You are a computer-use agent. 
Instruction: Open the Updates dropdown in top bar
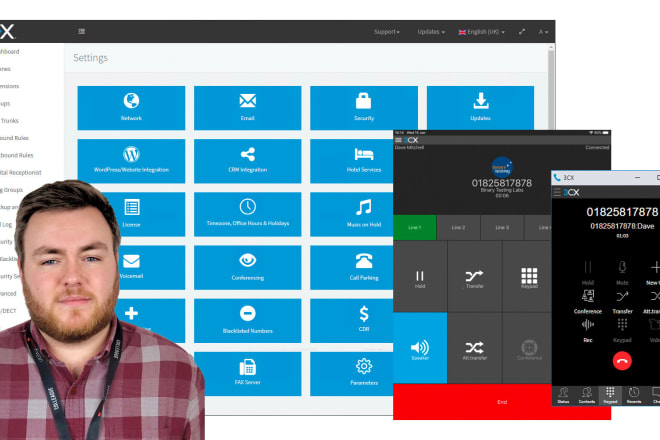point(431,32)
